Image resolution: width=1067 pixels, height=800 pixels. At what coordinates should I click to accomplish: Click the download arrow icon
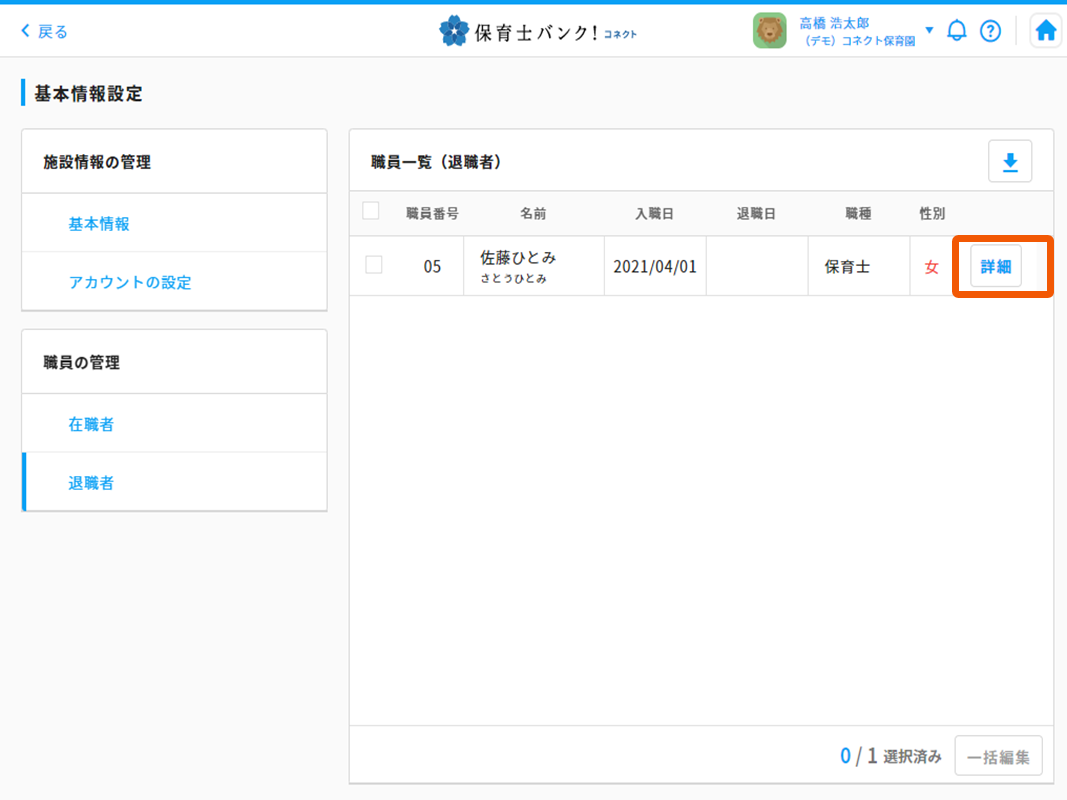1010,162
